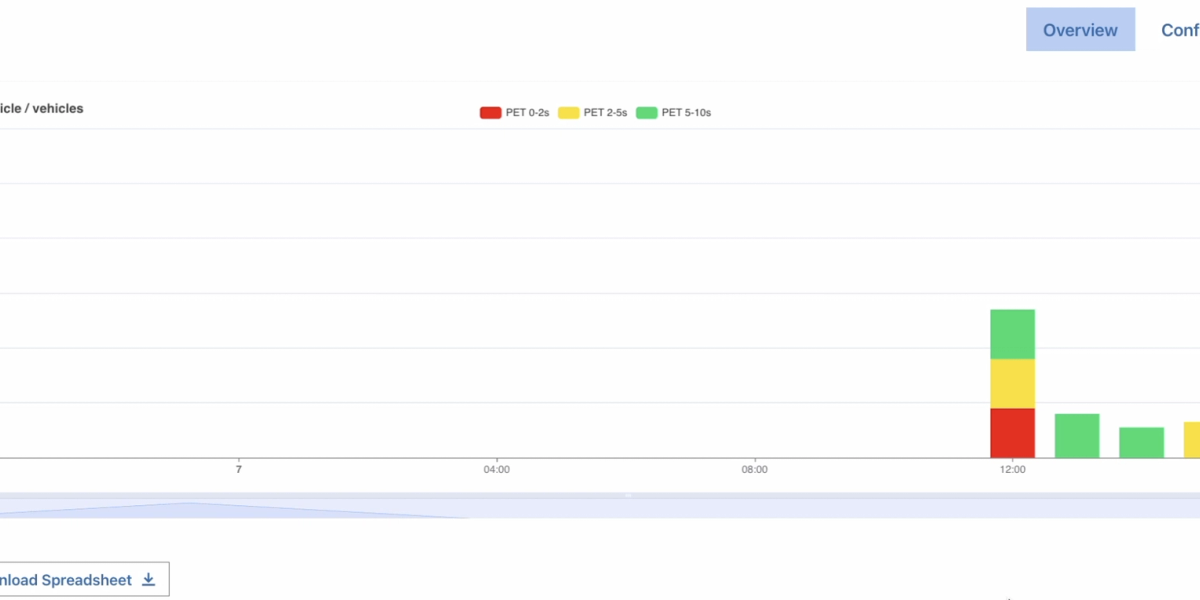This screenshot has height=600, width=1200.
Task: Toggle the PET 5-10s legend item
Action: (x=674, y=113)
